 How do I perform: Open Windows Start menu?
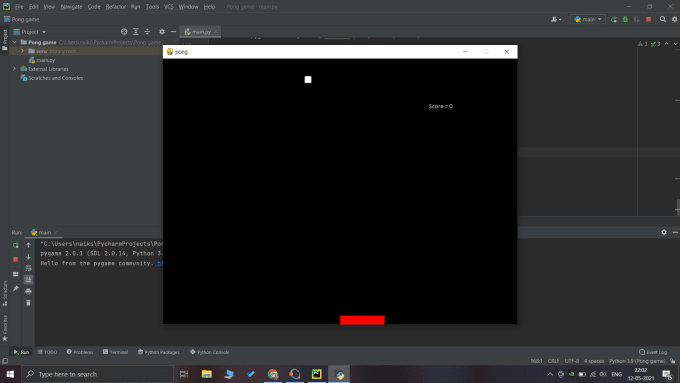[x=10, y=374]
